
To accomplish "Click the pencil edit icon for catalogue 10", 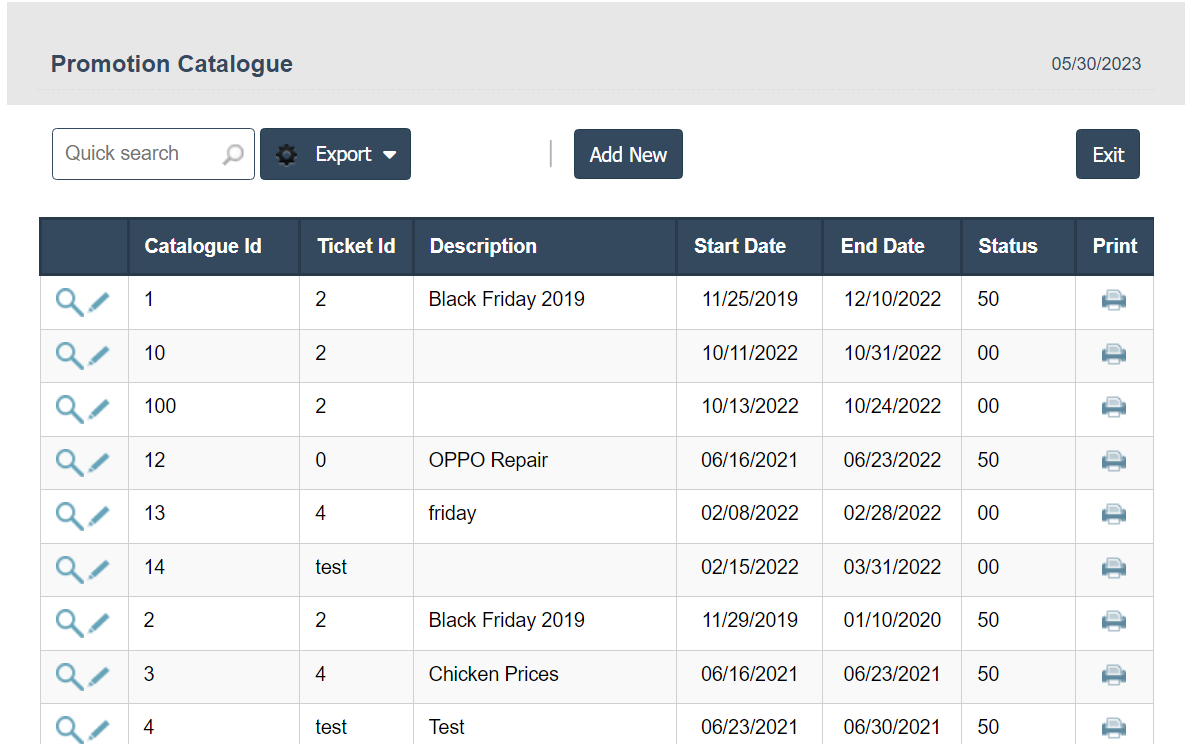I will tap(98, 355).
